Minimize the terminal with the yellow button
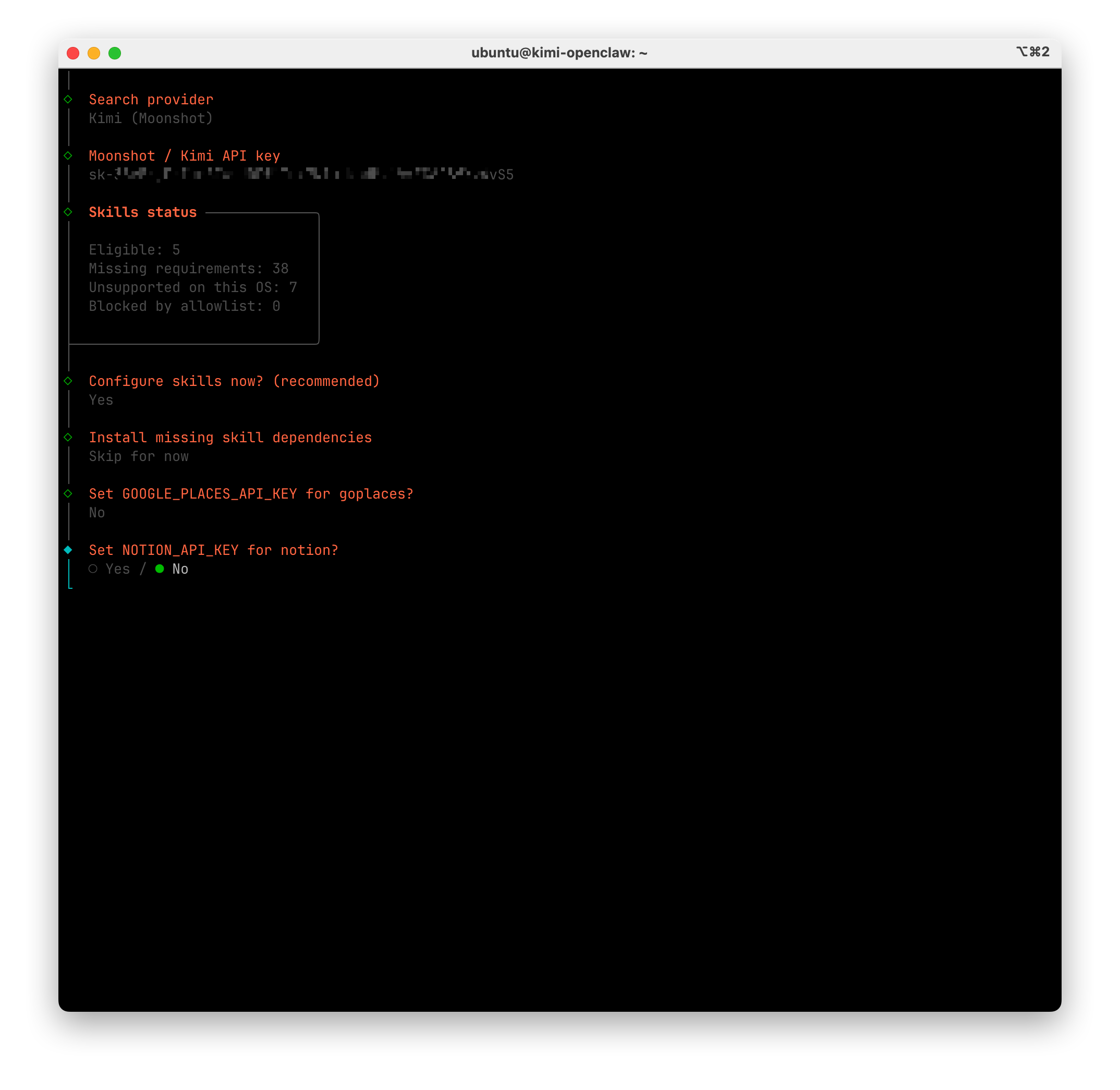Screen dimensions: 1120x1090 click(94, 53)
